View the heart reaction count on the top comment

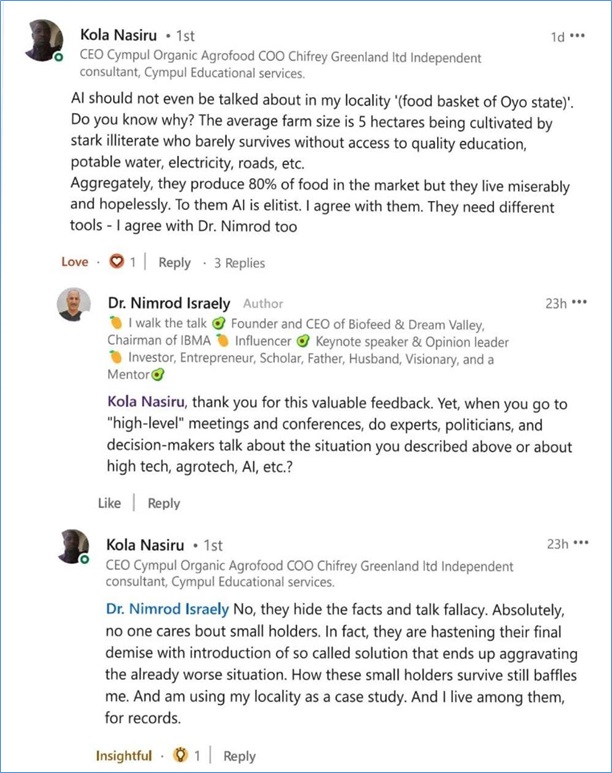pyautogui.click(x=125, y=262)
